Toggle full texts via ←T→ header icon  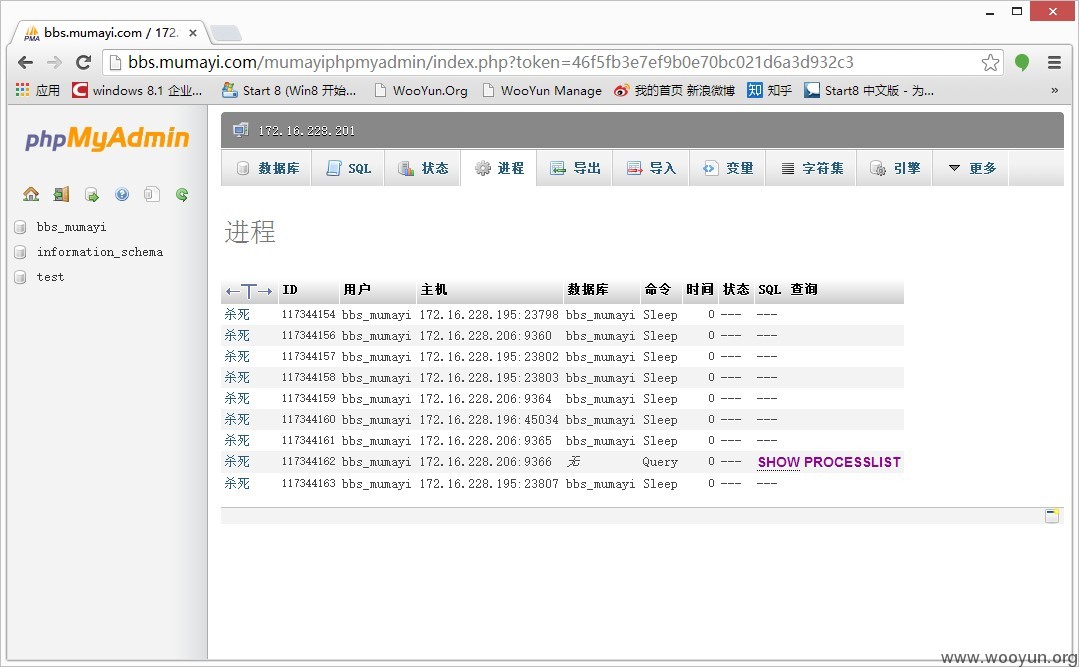tap(249, 291)
